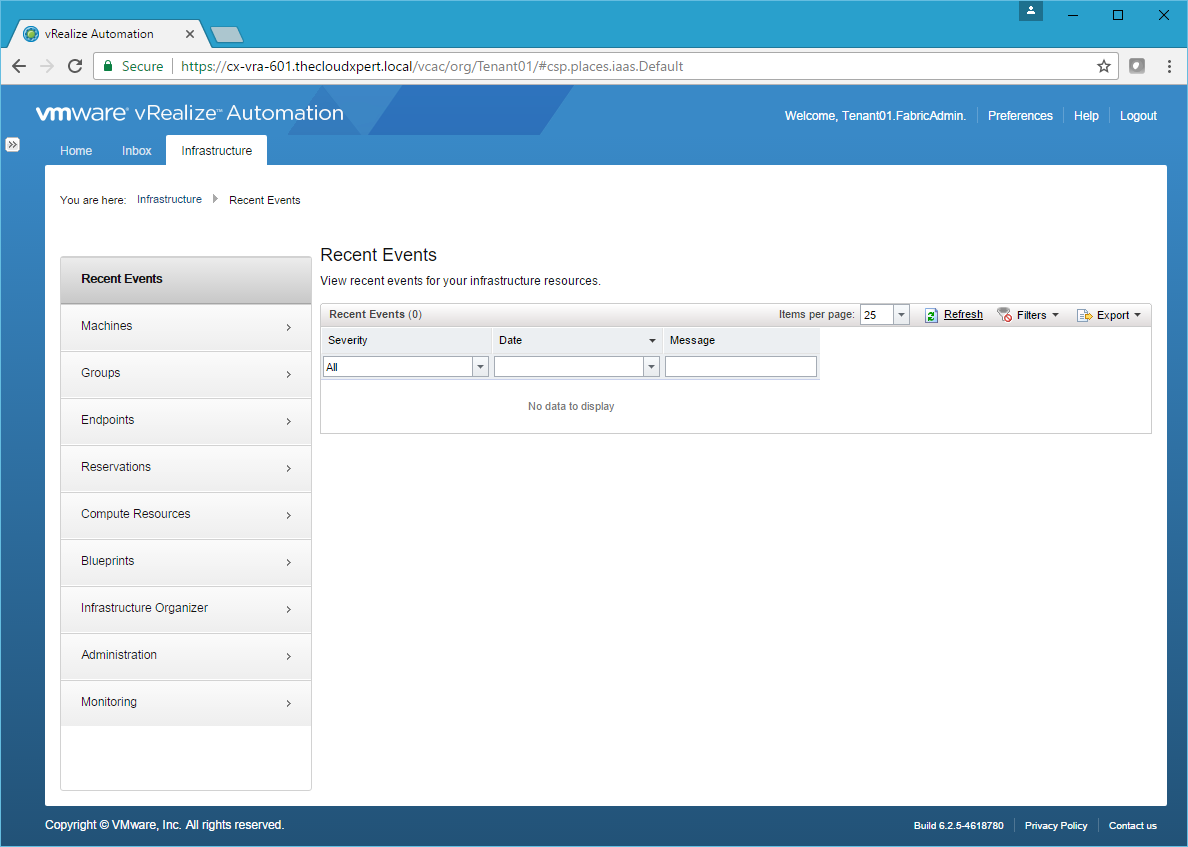Reload the page using browser reload icon
Screen dimensions: 1188x847
pos(74,66)
